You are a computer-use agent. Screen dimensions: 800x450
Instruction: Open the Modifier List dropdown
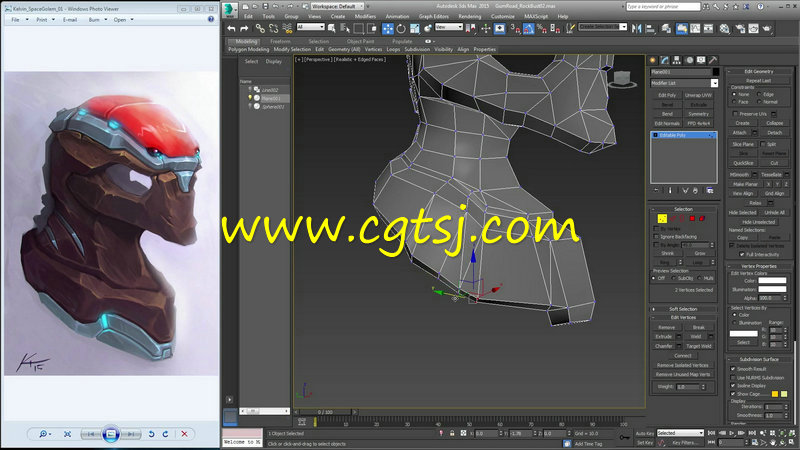pos(684,83)
